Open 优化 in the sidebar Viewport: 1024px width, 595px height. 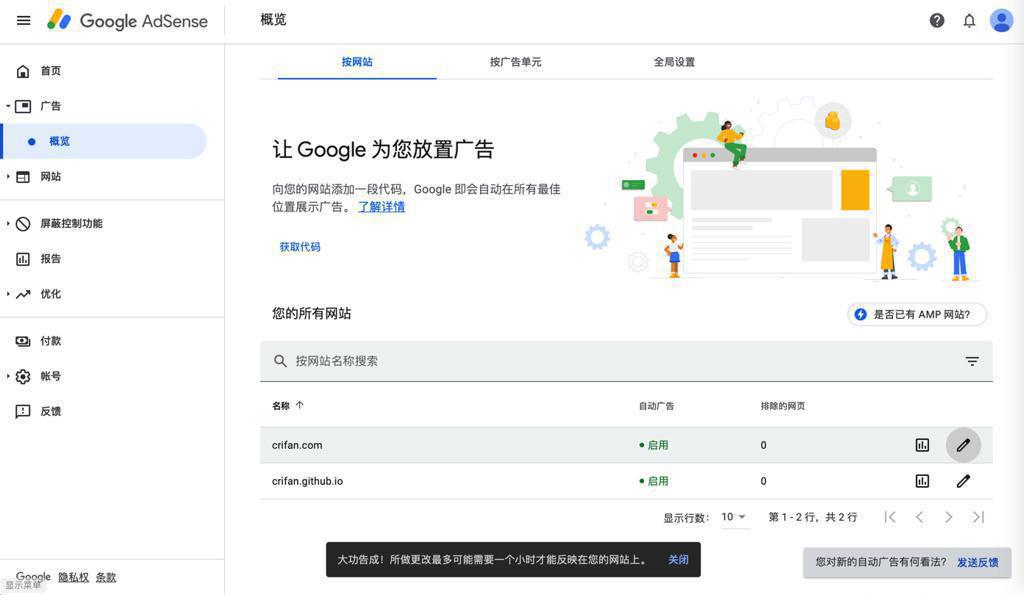click(50, 294)
